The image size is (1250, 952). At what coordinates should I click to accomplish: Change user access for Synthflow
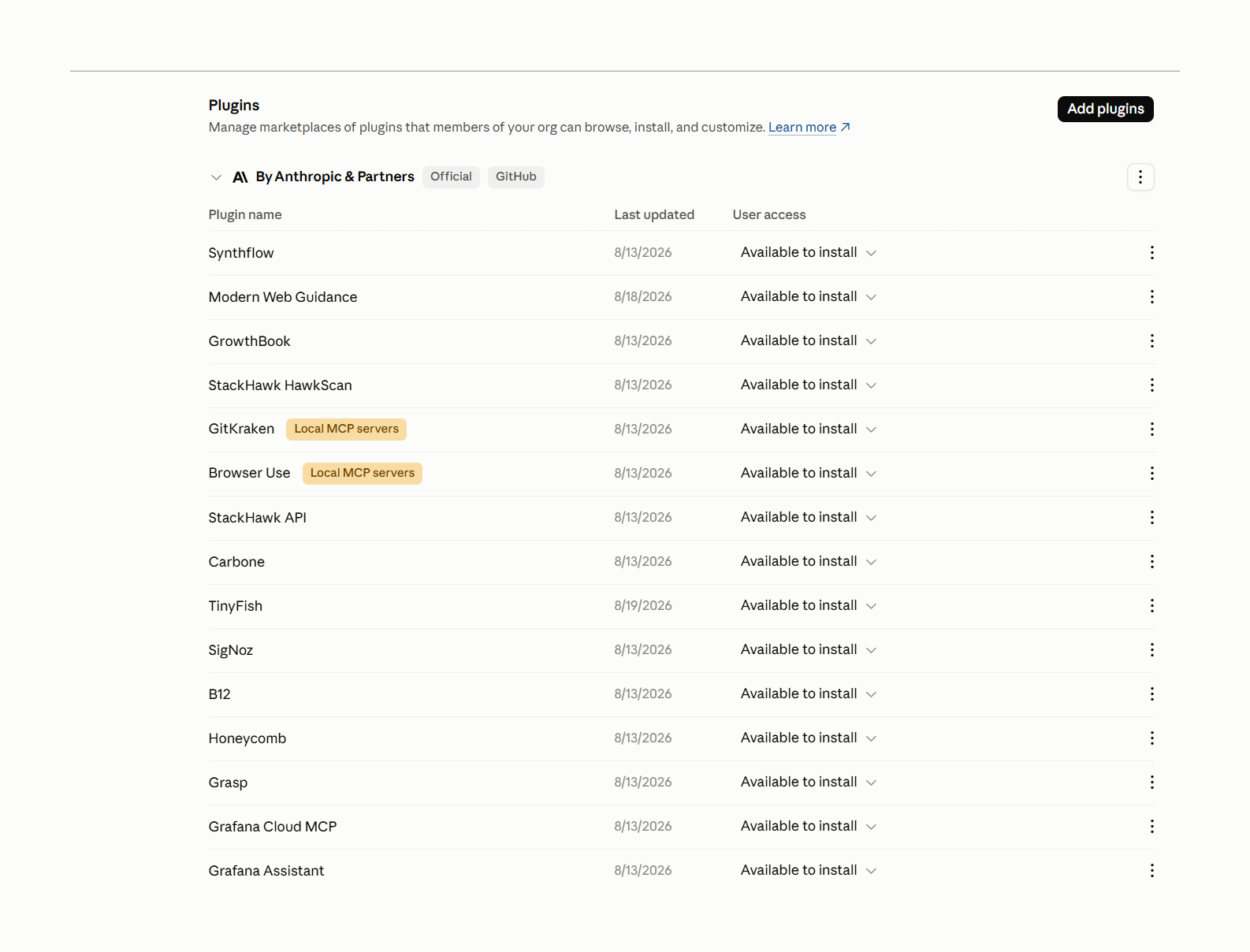pos(808,253)
